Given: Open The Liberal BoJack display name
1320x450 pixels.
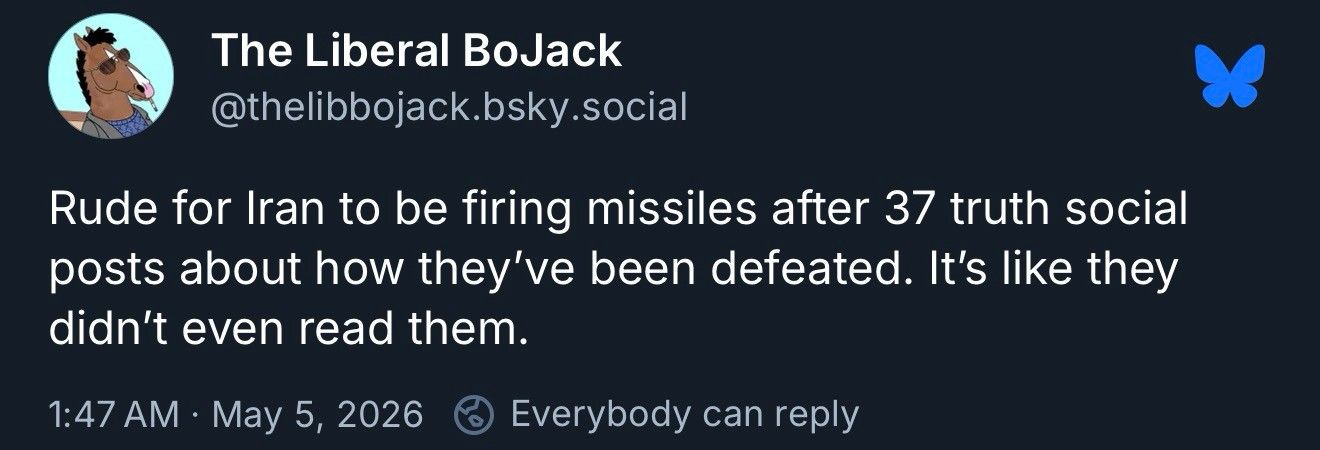Looking at the screenshot, I should pos(418,51).
